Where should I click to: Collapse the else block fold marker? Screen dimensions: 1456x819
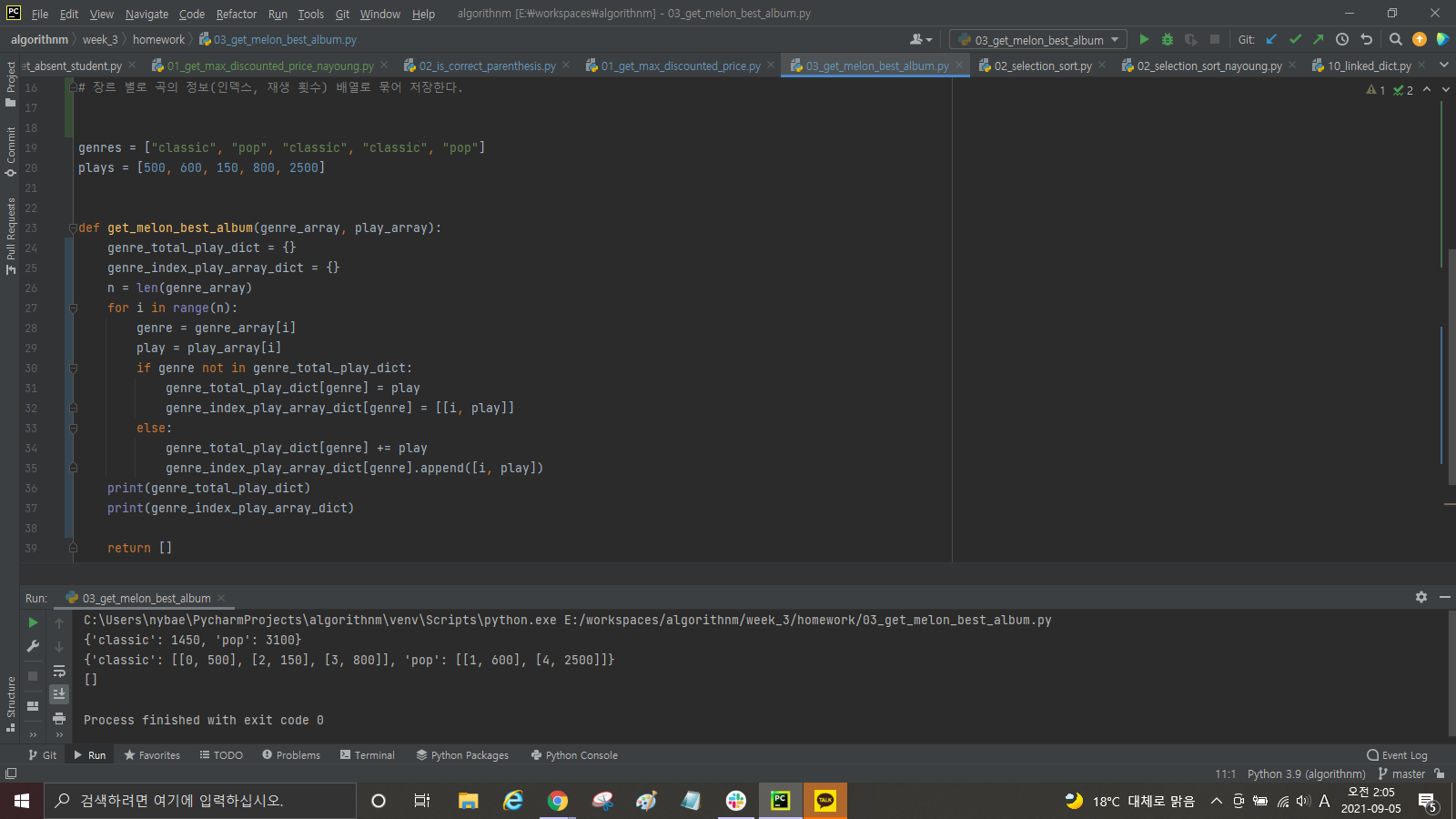coord(73,428)
